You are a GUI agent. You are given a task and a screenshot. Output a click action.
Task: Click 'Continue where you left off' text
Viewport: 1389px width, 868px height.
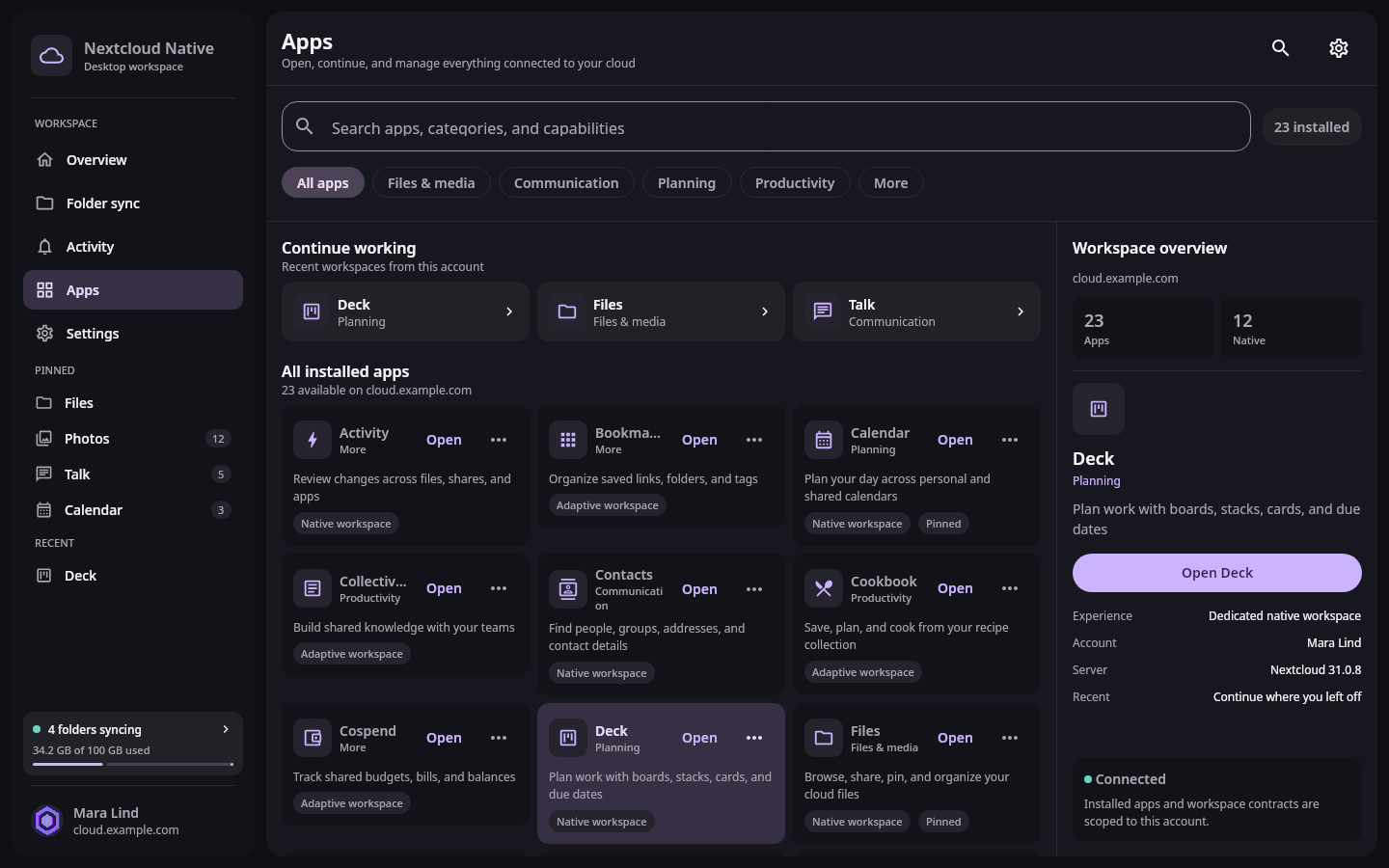click(1288, 697)
